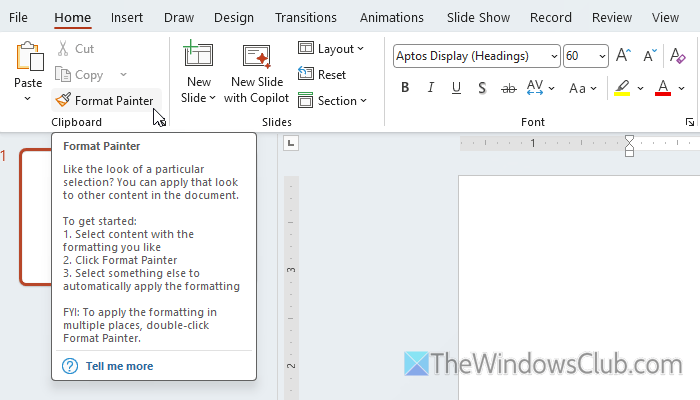Open the highlight color dropdown arrow
Screen dimensions: 700x400
point(640,88)
